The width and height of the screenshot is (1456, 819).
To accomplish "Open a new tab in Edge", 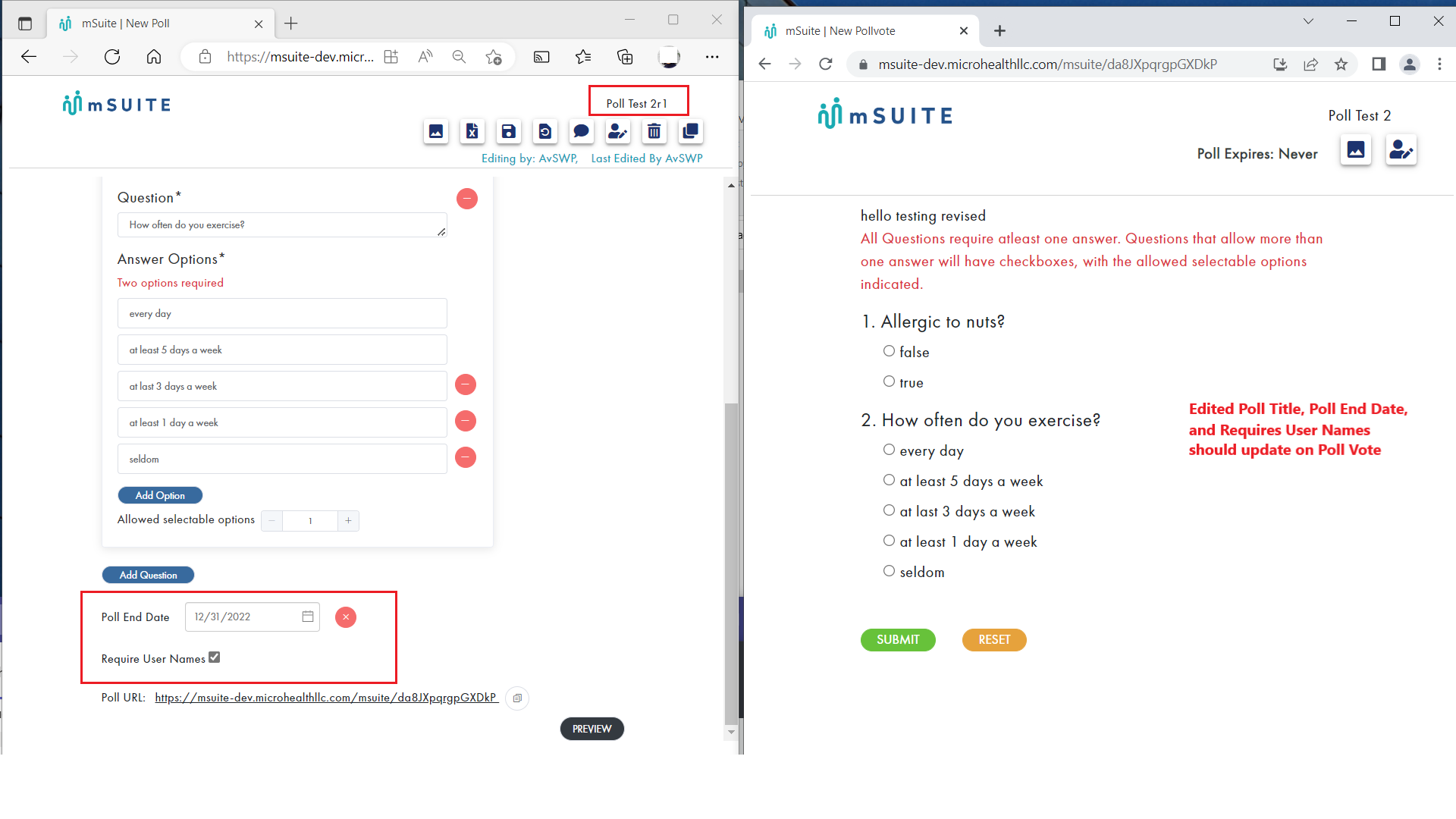I will pos(291,24).
